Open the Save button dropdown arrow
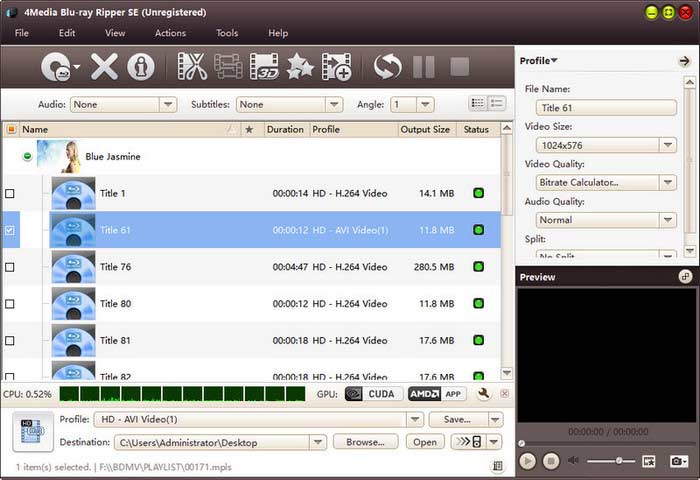 495,419
